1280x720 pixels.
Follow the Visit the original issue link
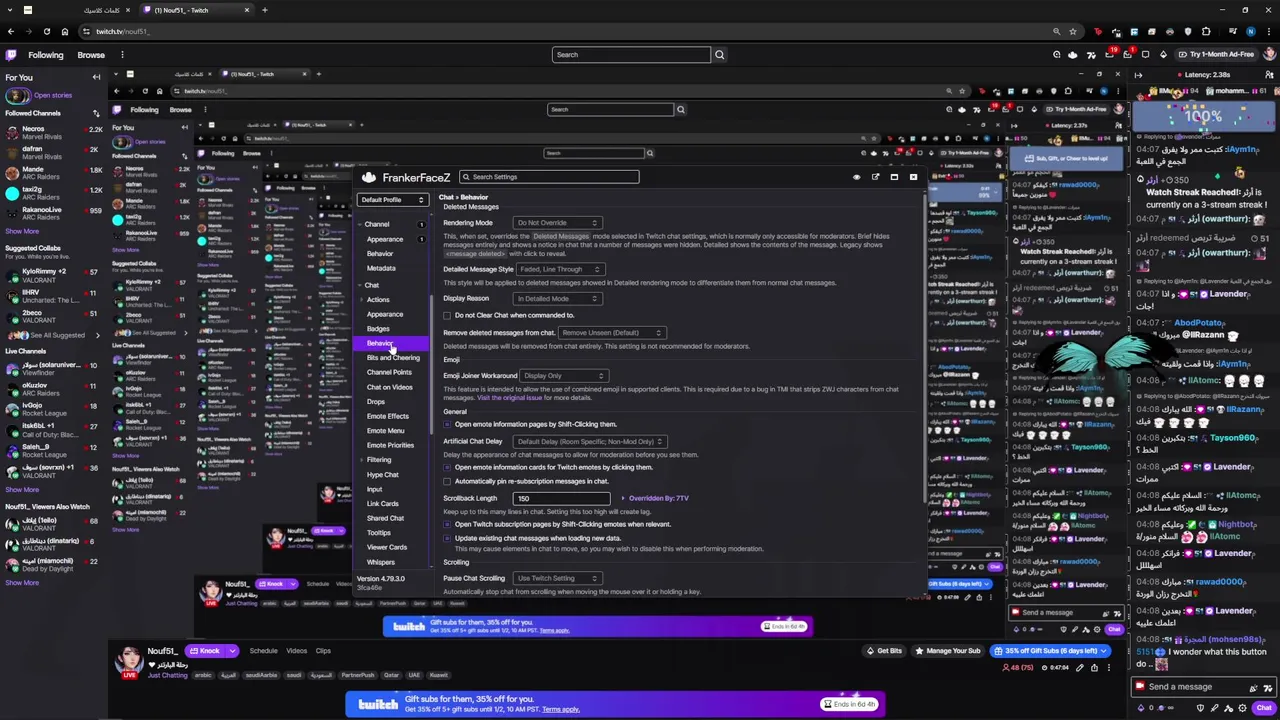[x=509, y=398]
